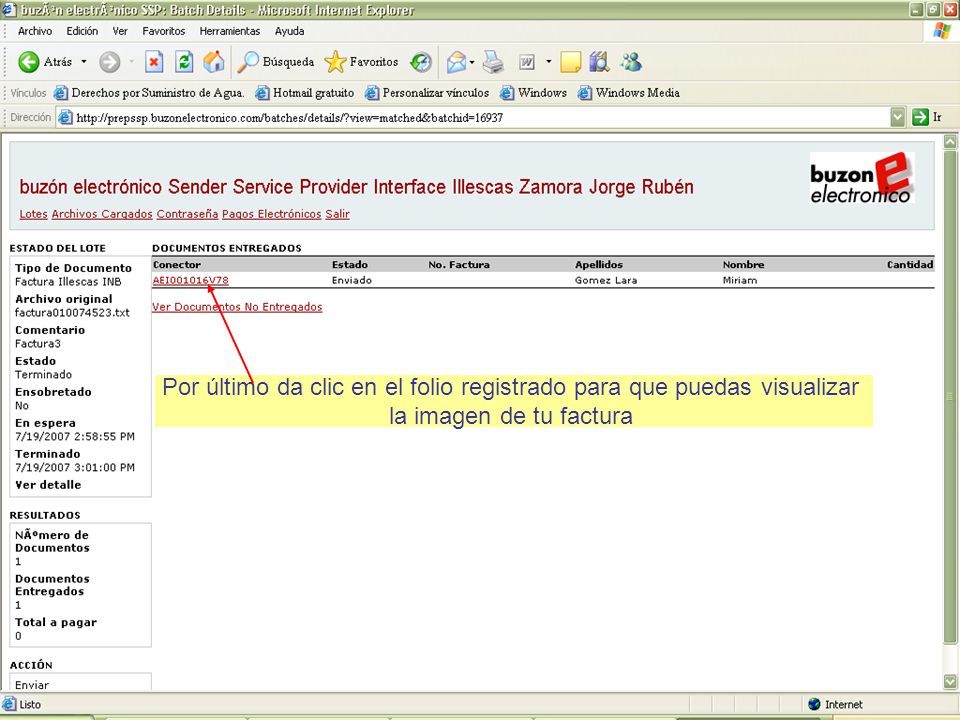
Task: Go to the Lotes page link
Action: click(33, 214)
